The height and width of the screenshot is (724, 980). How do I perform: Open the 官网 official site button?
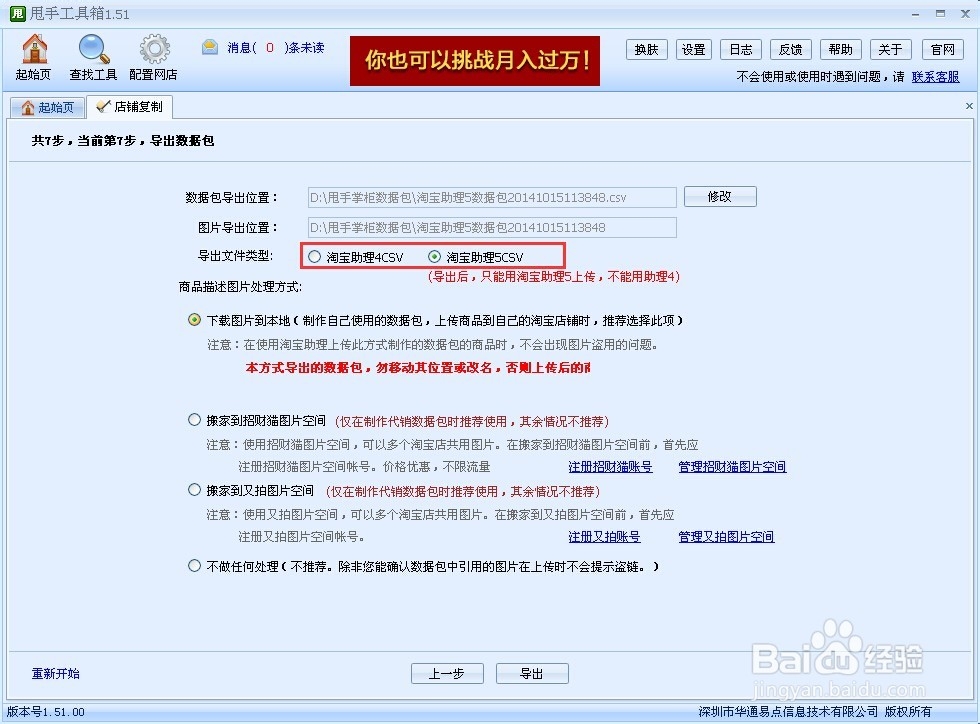pyautogui.click(x=942, y=49)
